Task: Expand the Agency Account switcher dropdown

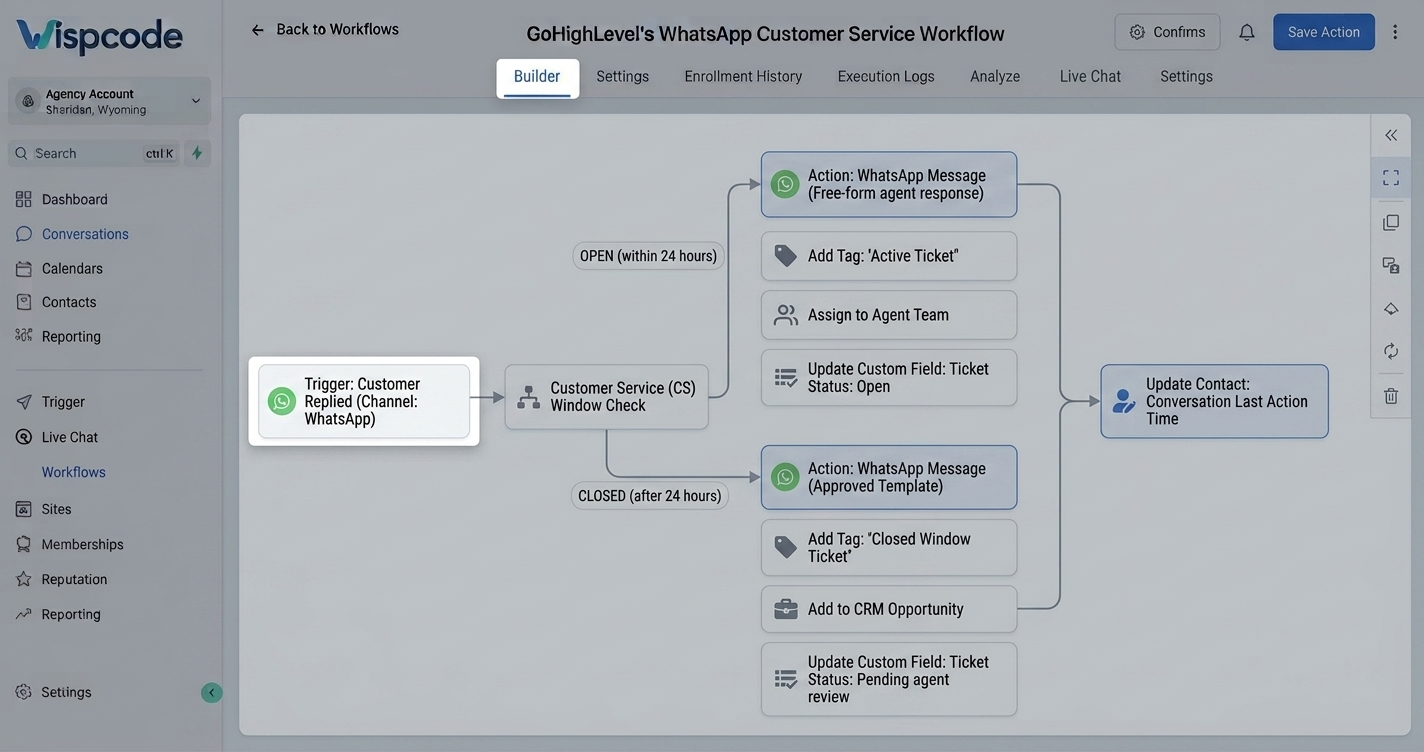Action: click(110, 101)
